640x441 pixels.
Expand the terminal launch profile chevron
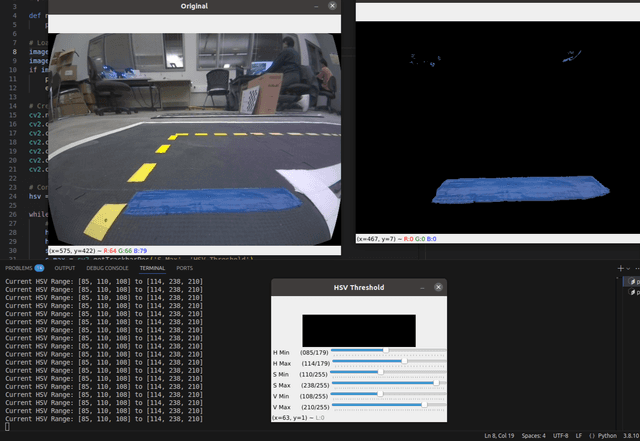[x=631, y=268]
